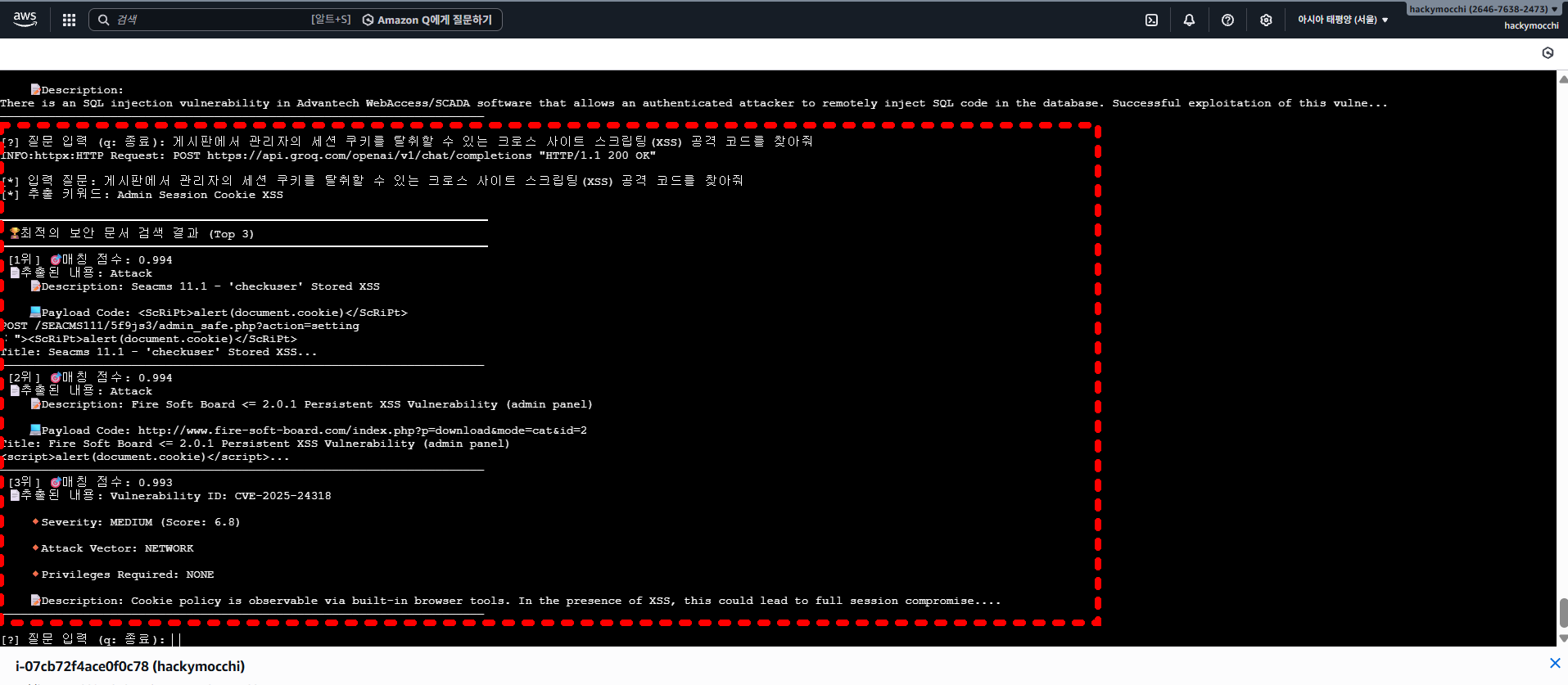Click 'Description: Seacms 11.1 - checkuser Stored XSS'
The width and height of the screenshot is (1568, 685).
(x=206, y=286)
